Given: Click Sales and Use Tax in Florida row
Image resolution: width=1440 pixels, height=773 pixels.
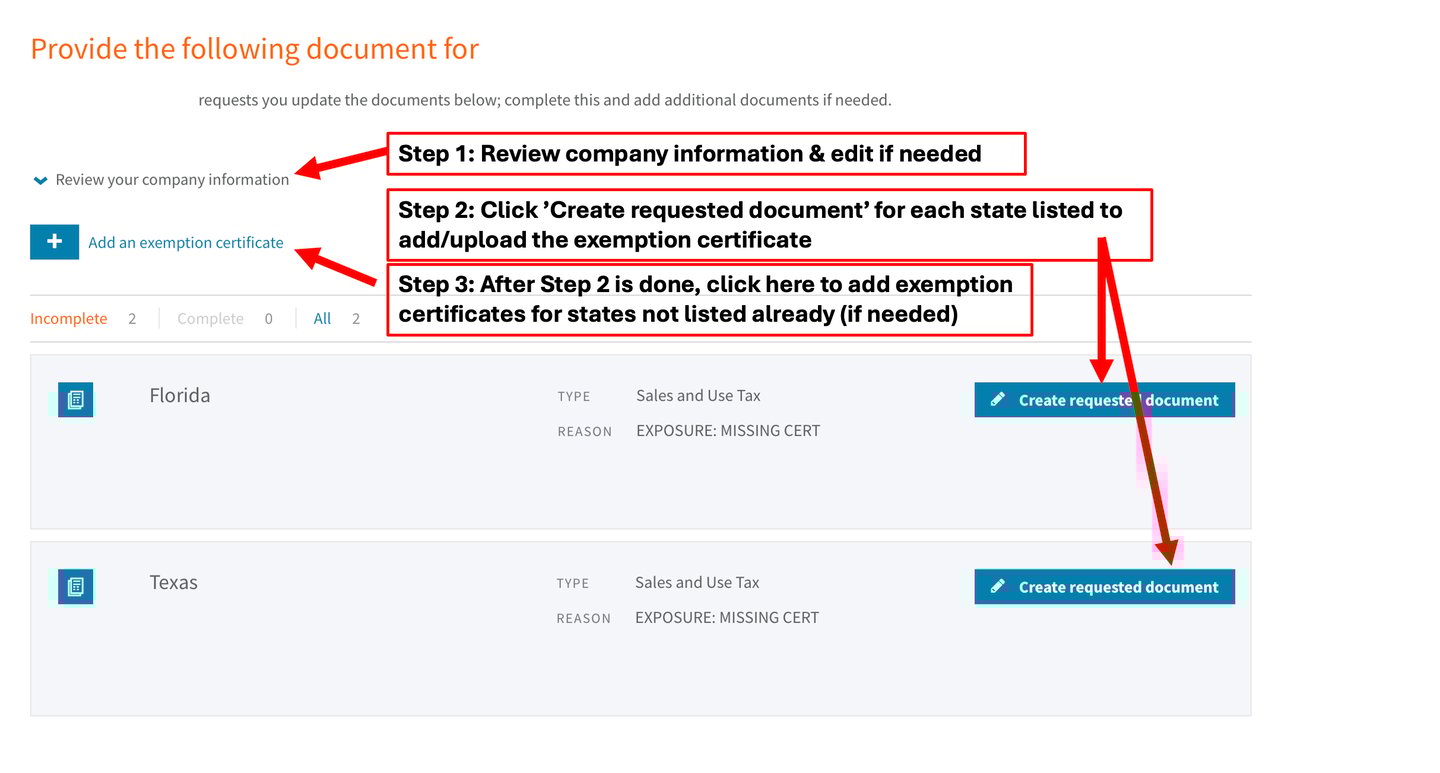Looking at the screenshot, I should (698, 395).
